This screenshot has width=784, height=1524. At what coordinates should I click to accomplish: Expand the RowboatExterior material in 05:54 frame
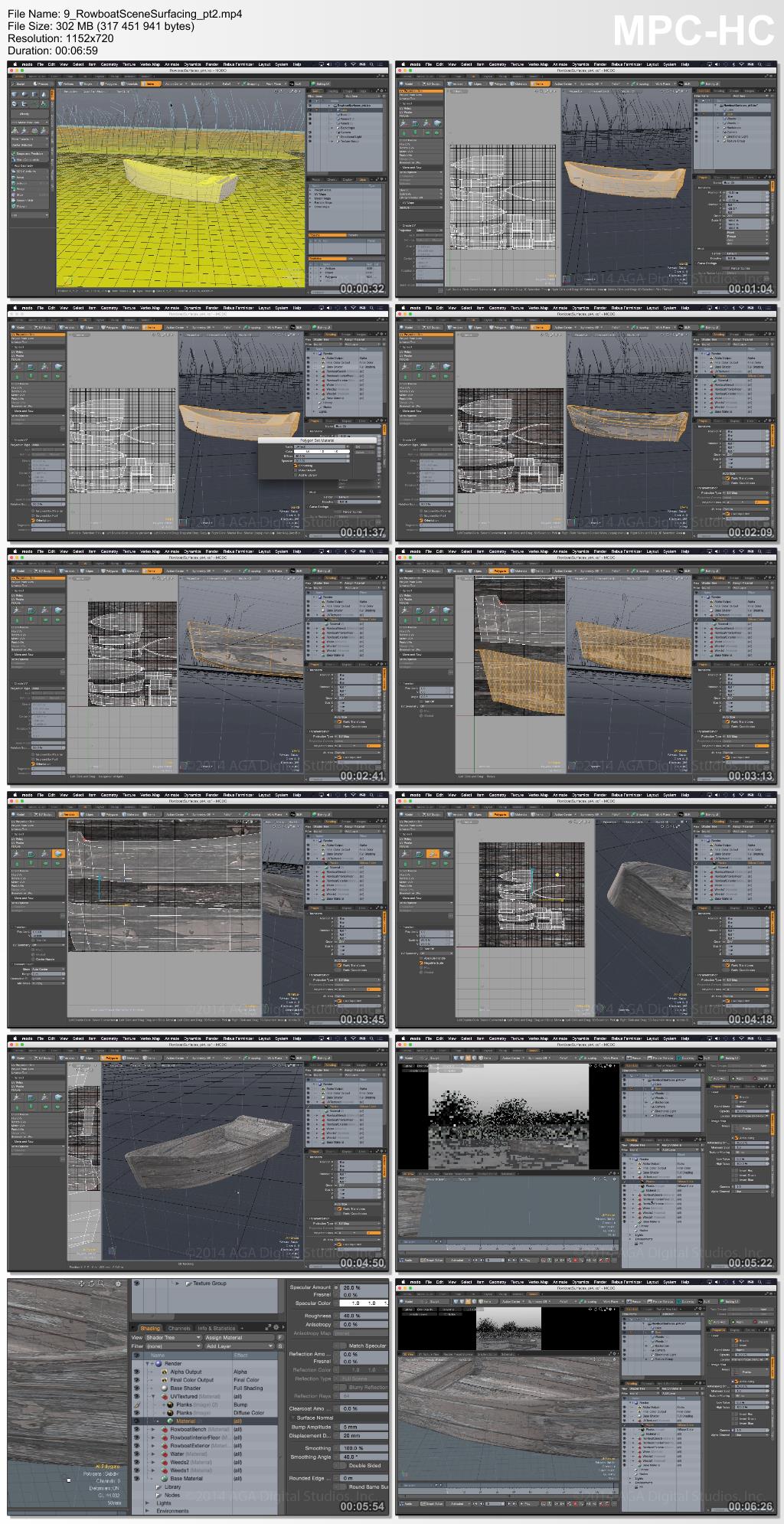click(153, 1446)
